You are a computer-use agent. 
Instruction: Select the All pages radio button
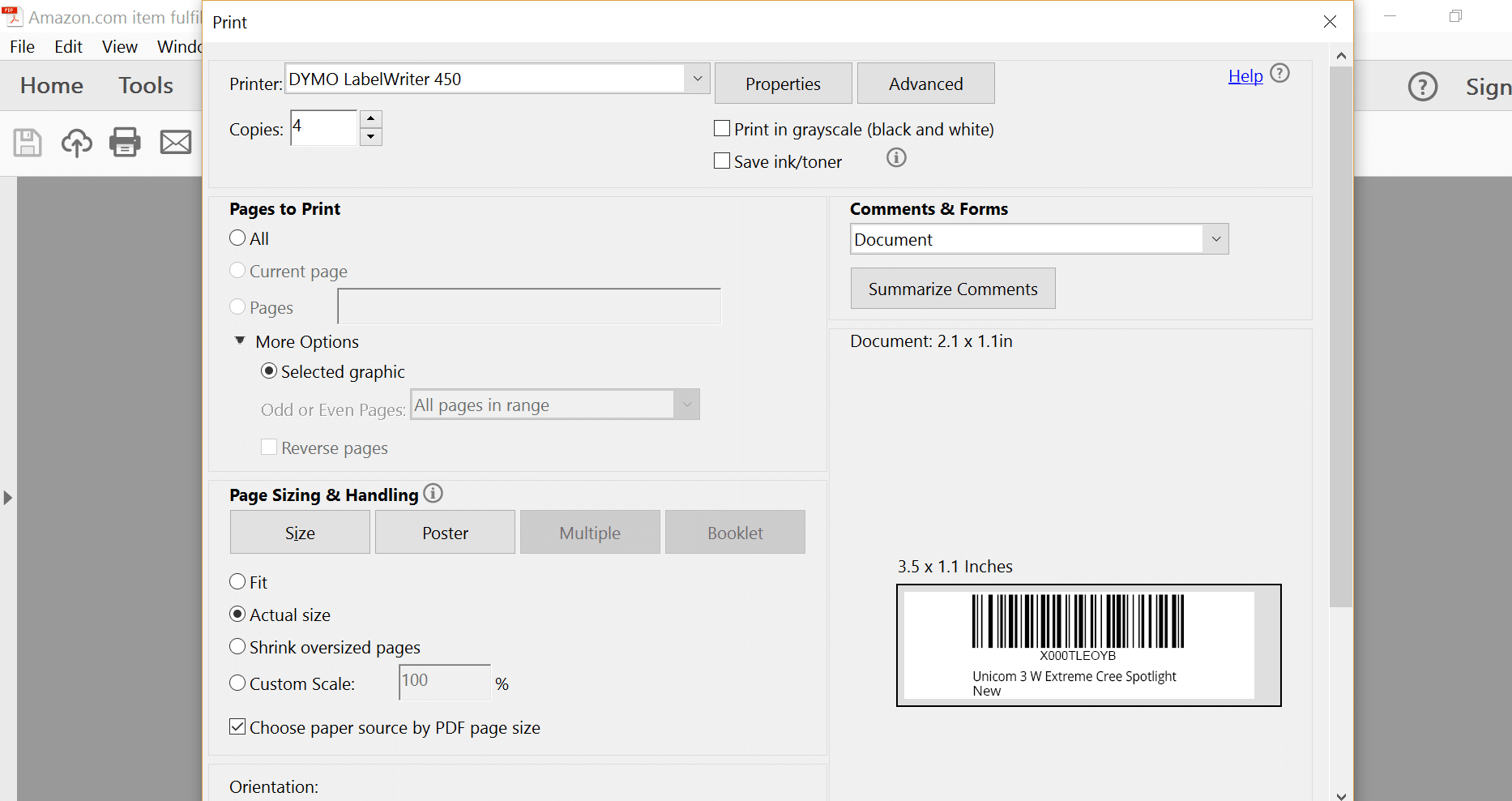click(x=237, y=238)
